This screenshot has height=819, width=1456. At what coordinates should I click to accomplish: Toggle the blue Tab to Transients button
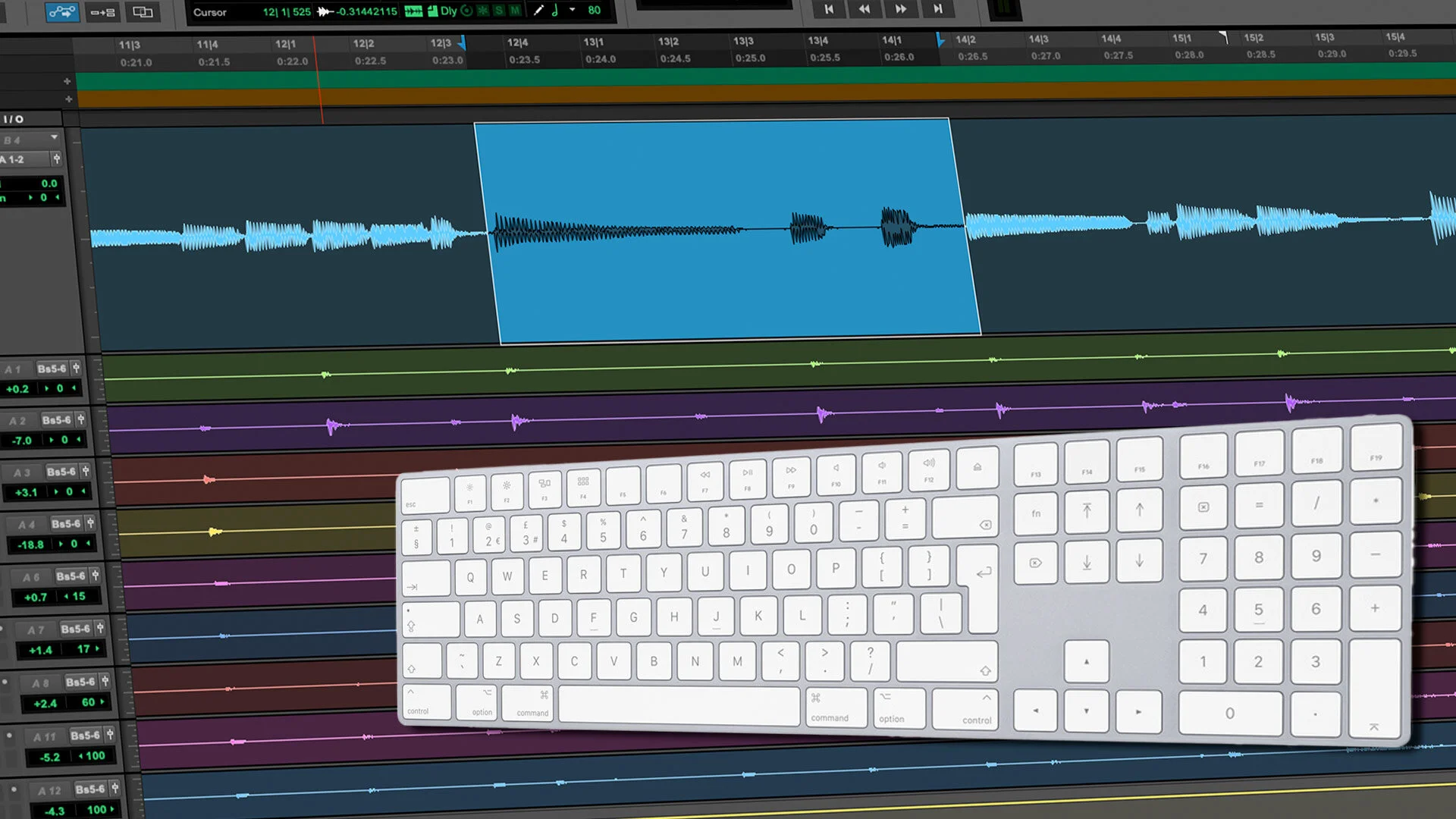point(62,11)
